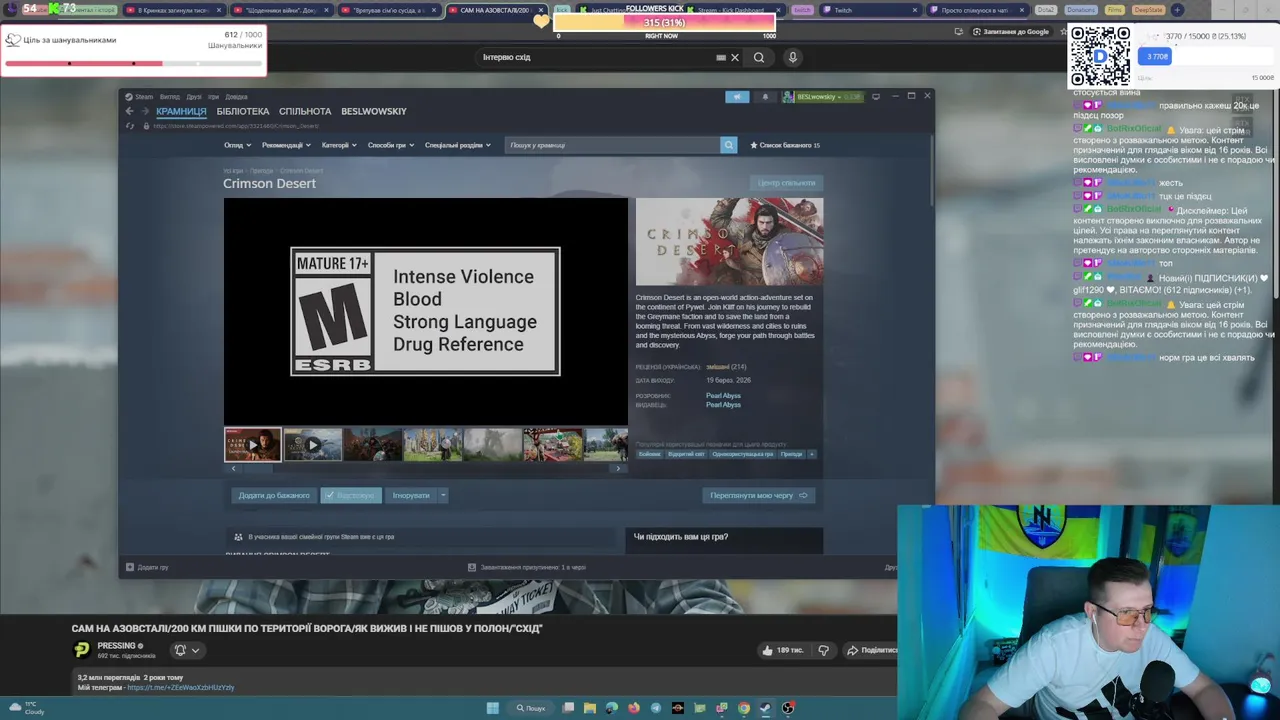This screenshot has width=1280, height=720.
Task: Click the Усі ігри breadcrumb link
Action: 233,171
